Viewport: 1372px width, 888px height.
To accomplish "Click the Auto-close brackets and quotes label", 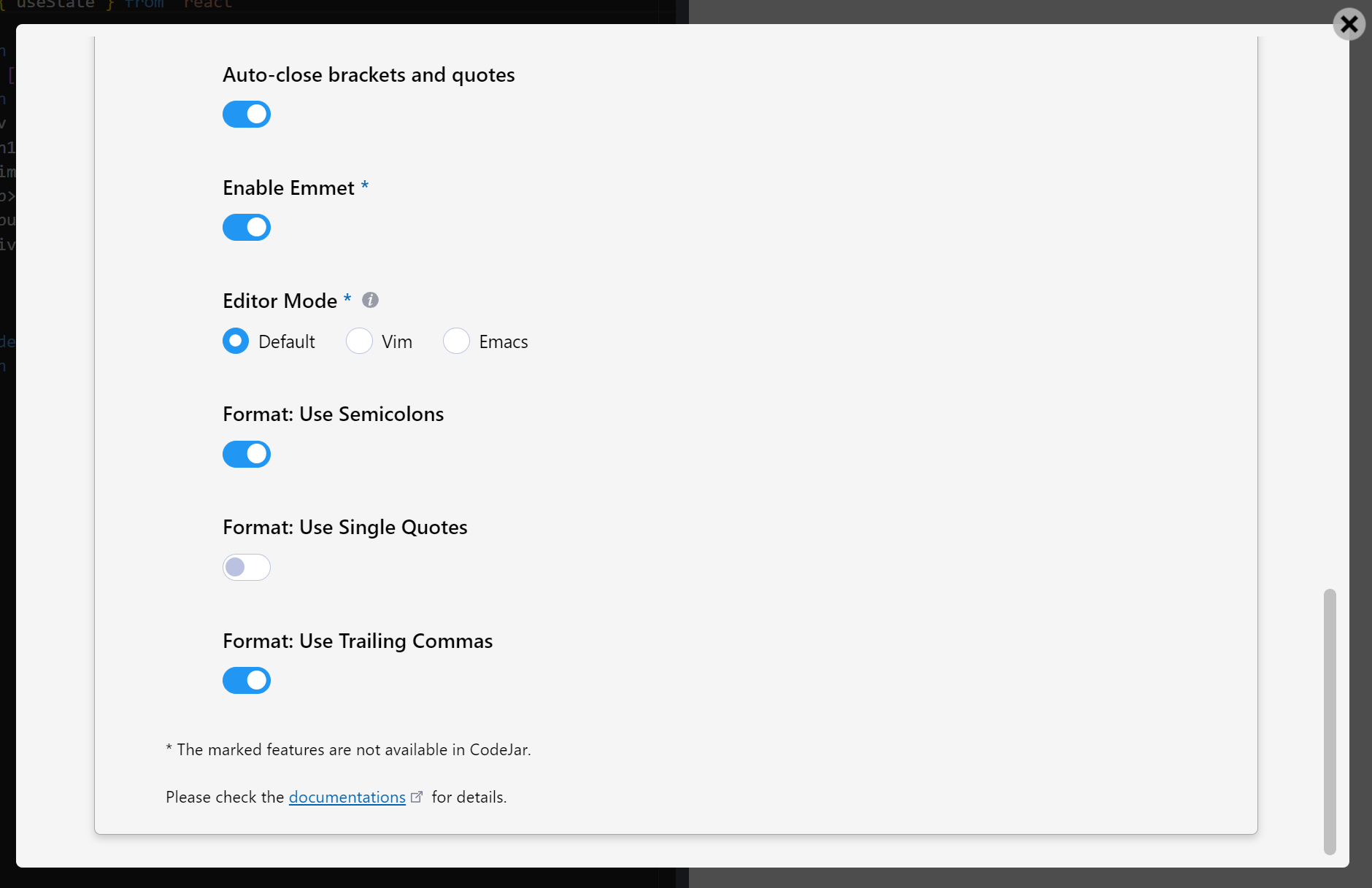I will point(369,74).
